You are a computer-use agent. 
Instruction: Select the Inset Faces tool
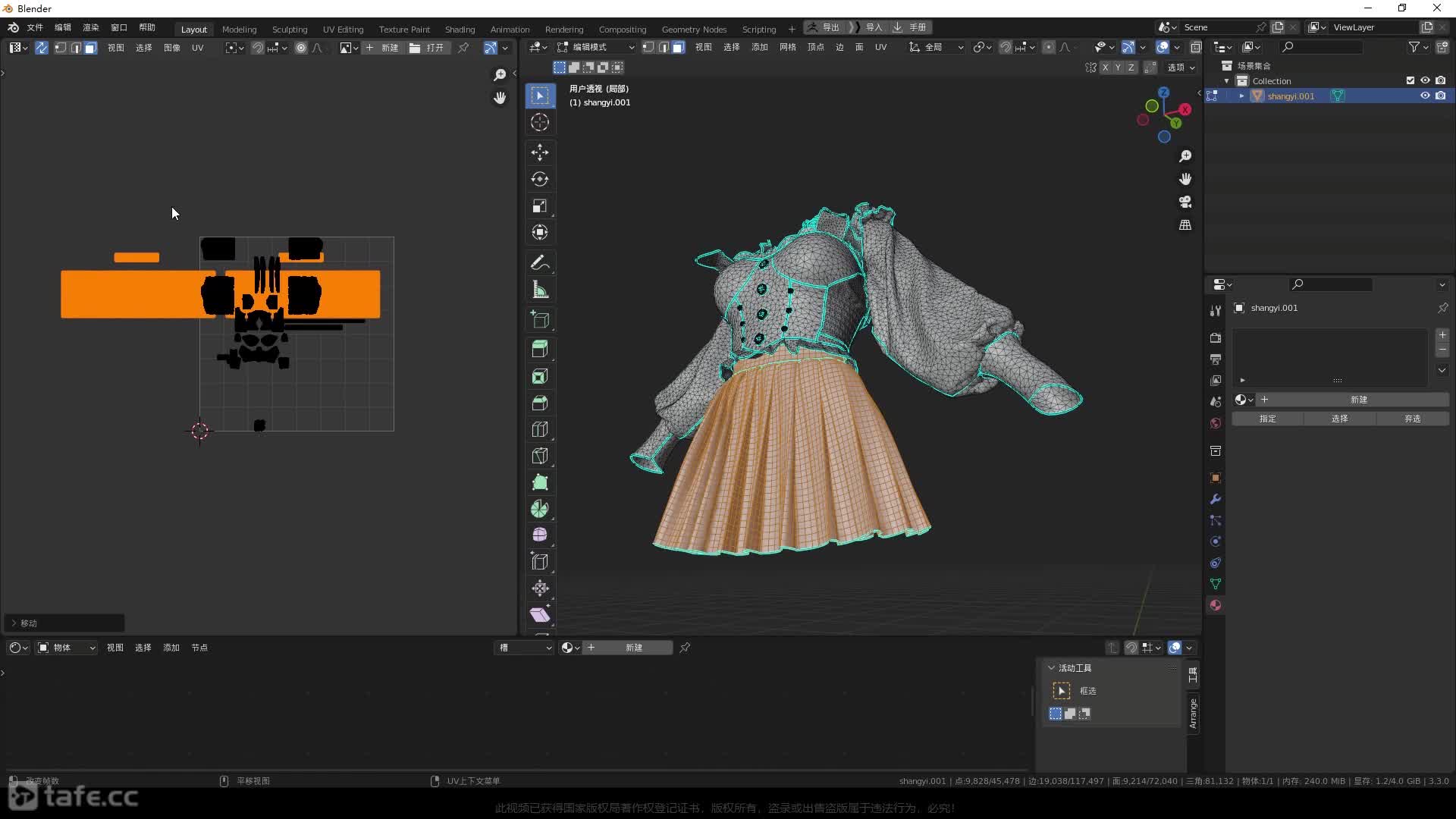coord(540,376)
